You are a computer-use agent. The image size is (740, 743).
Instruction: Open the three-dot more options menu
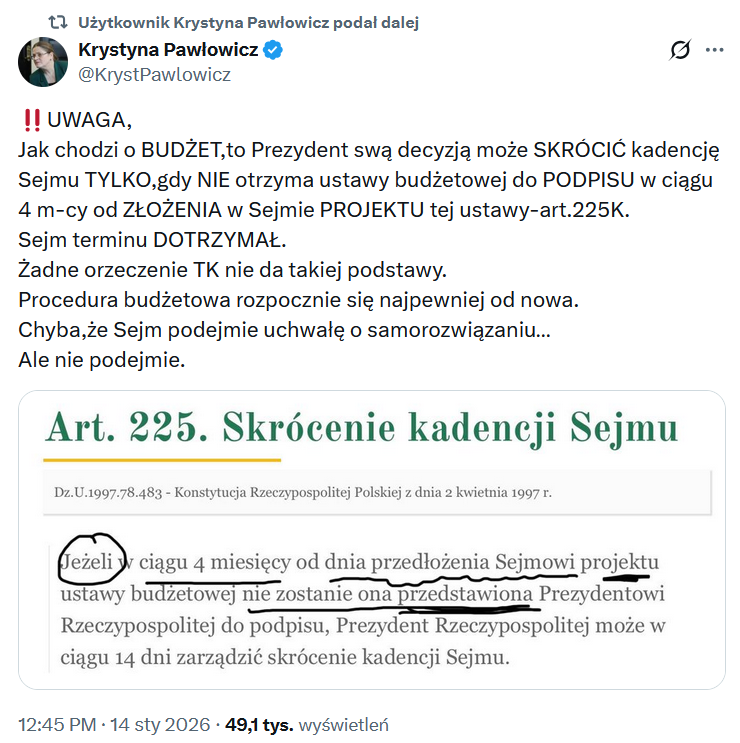click(x=714, y=50)
